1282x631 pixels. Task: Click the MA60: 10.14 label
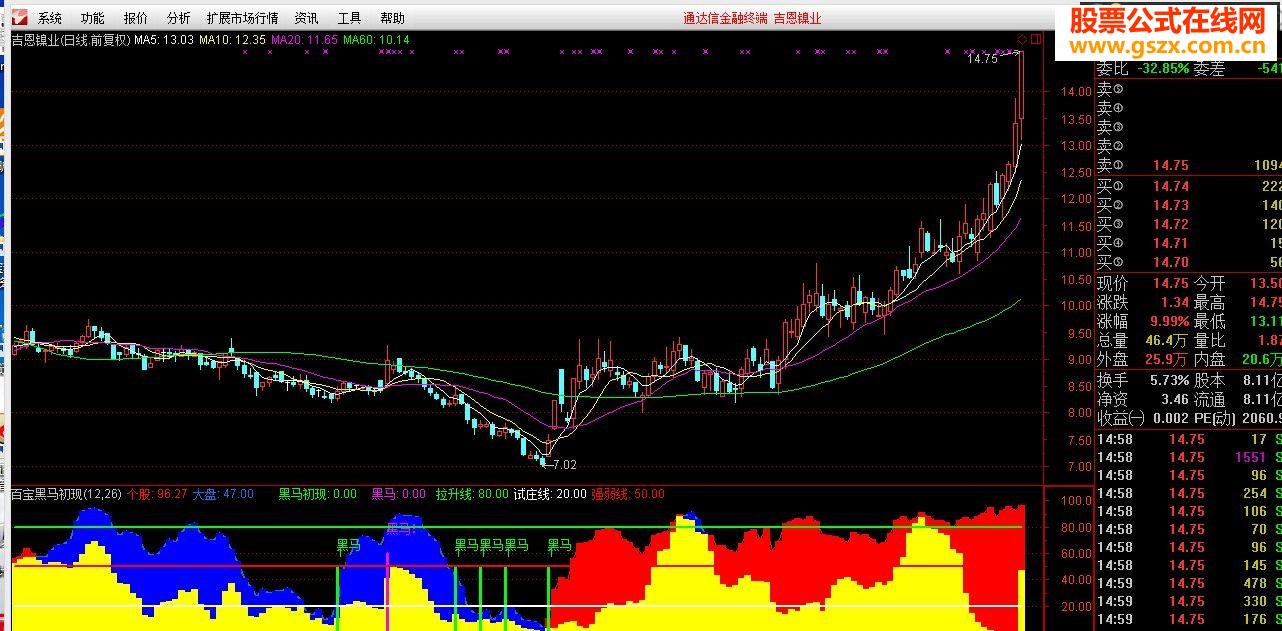tap(376, 40)
